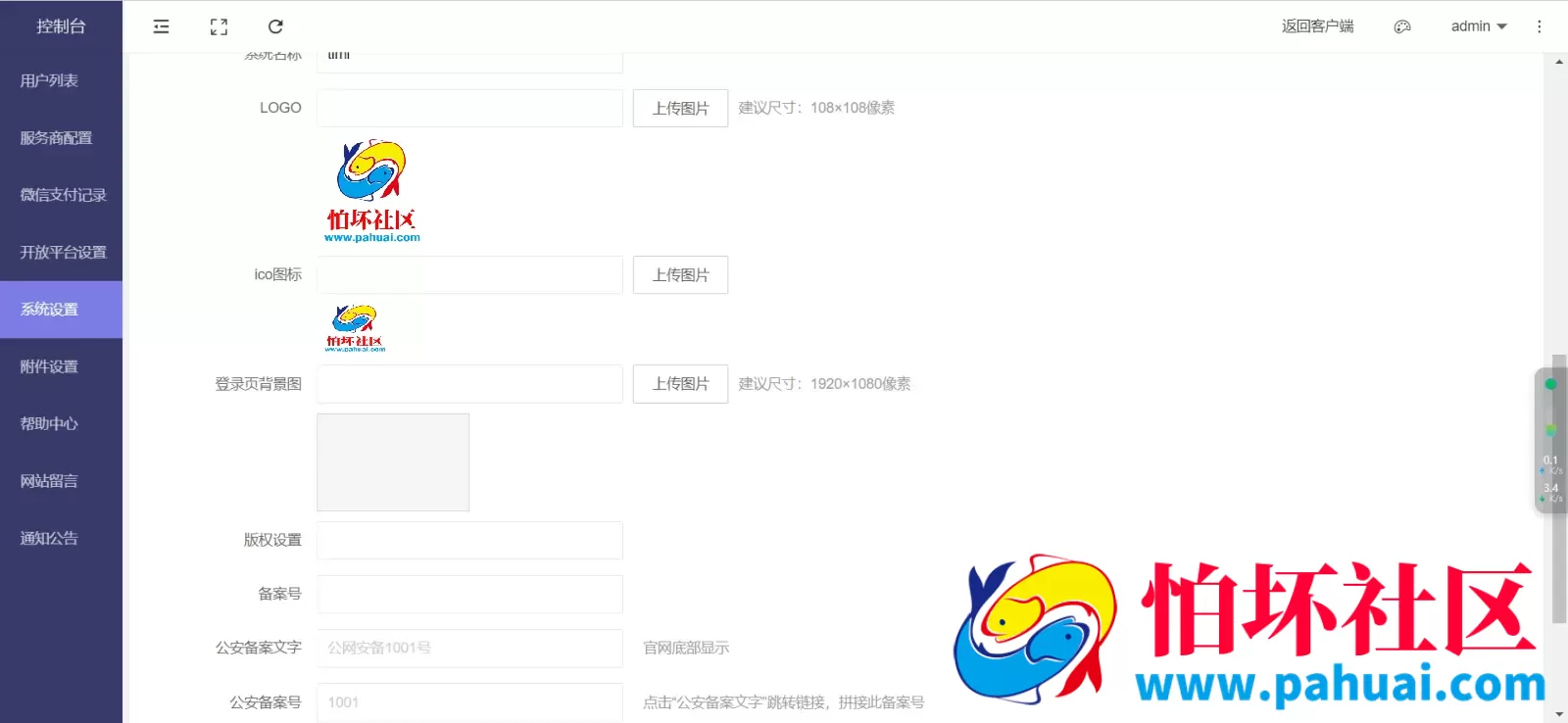Screen dimensions: 1568x723
Task: Collapse the sidebar with the menu fold icon
Action: [161, 26]
